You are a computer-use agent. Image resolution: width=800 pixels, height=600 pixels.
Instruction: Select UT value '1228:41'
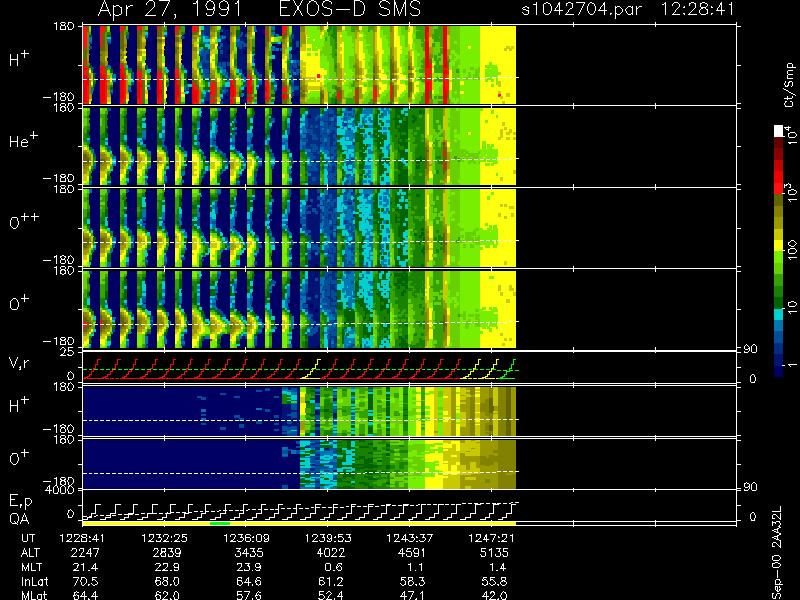(x=83, y=538)
